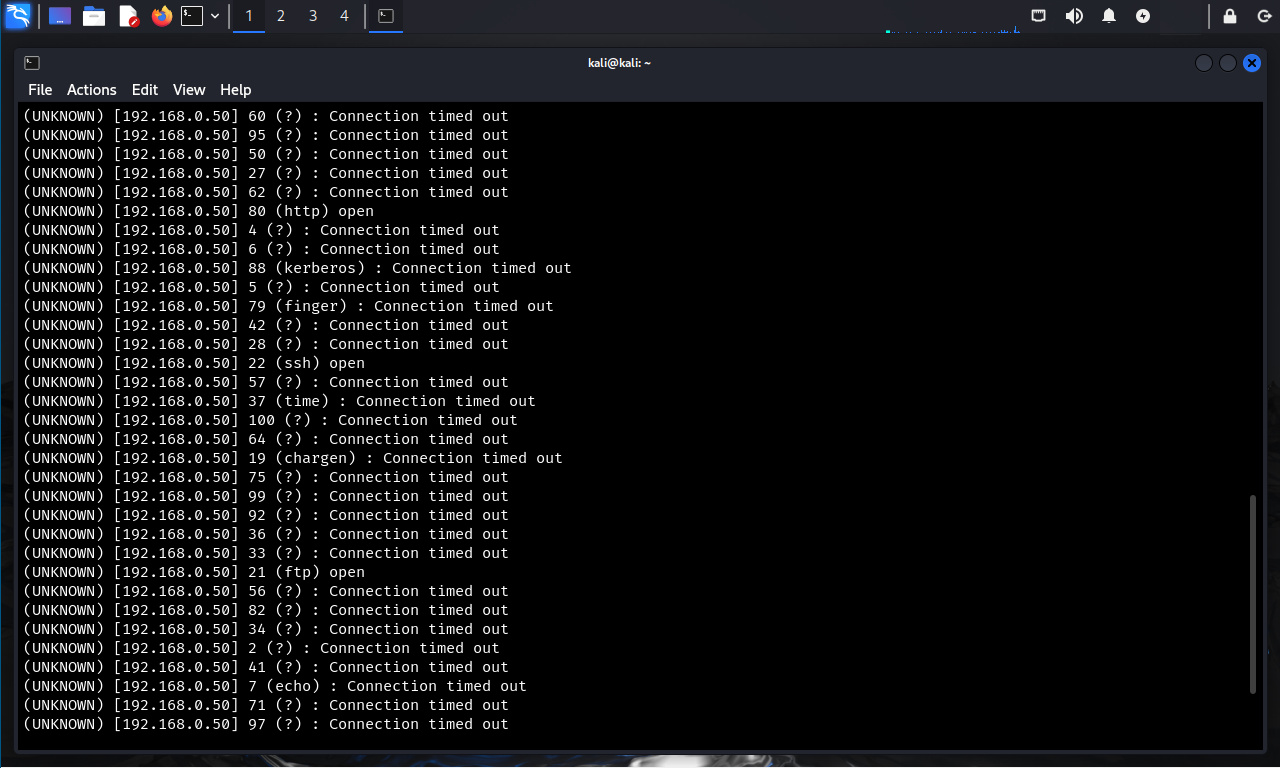Viewport: 1280px width, 768px height.
Task: Launch the file manager from panel
Action: 94,16
